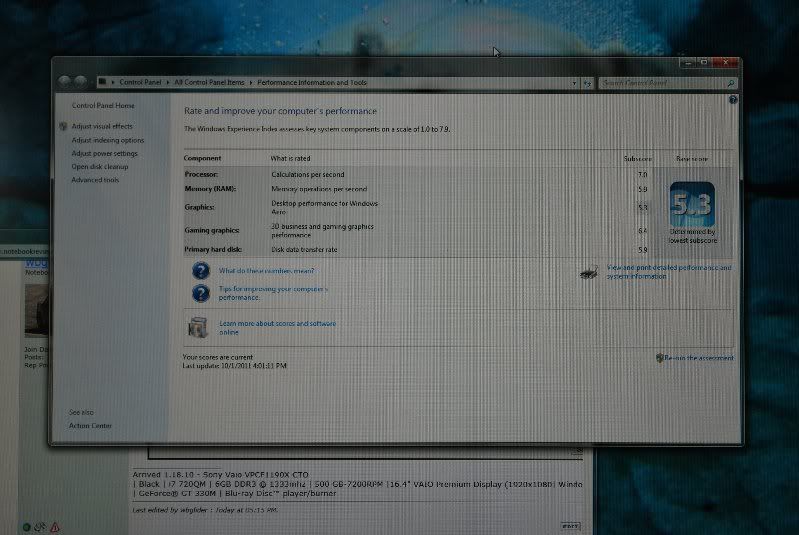Click the shield icon beside 'Adjust visual effects'
799x535 pixels.
(x=63, y=126)
